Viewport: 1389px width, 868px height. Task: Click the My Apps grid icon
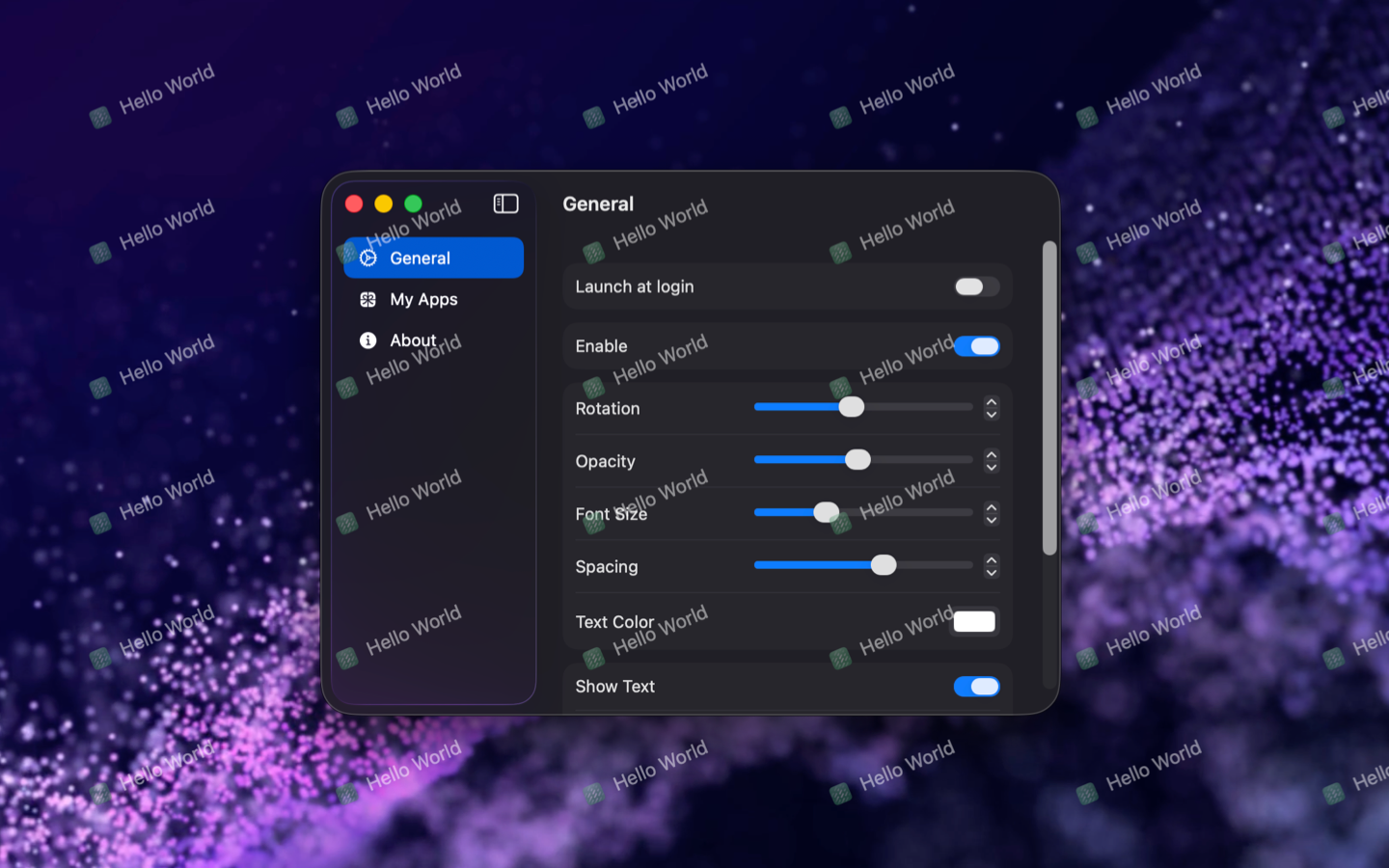(x=368, y=300)
